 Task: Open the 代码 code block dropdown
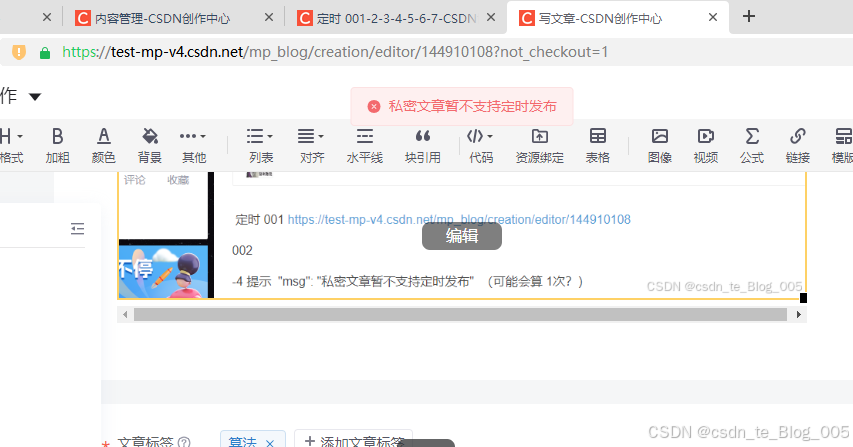point(481,145)
